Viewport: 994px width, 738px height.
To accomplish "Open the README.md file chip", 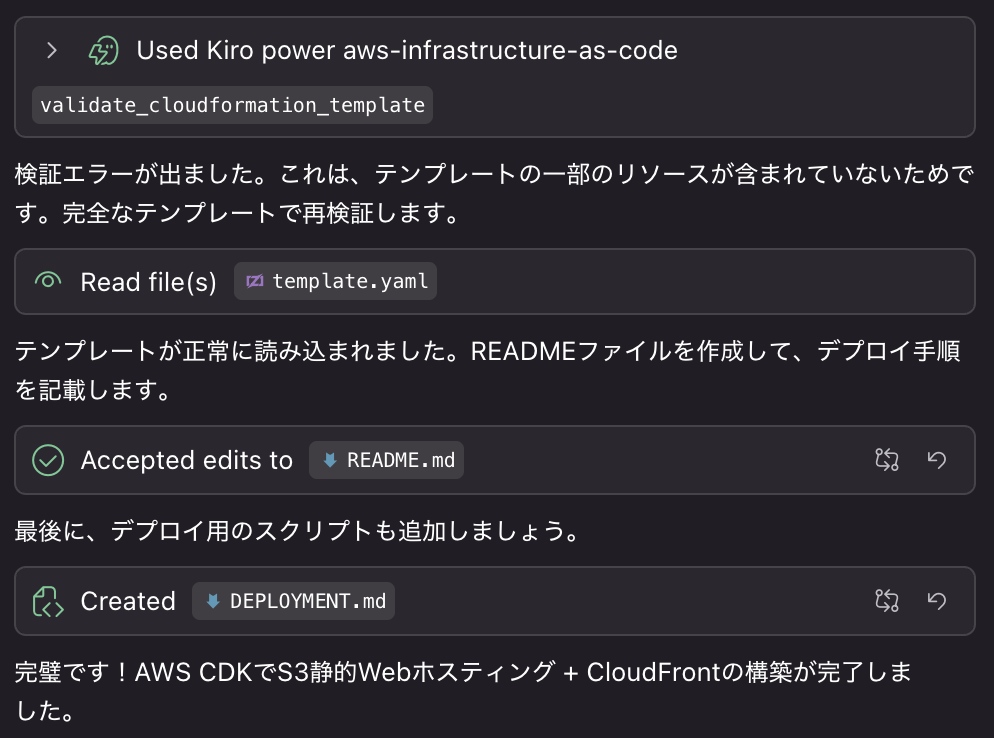I will click(x=386, y=460).
